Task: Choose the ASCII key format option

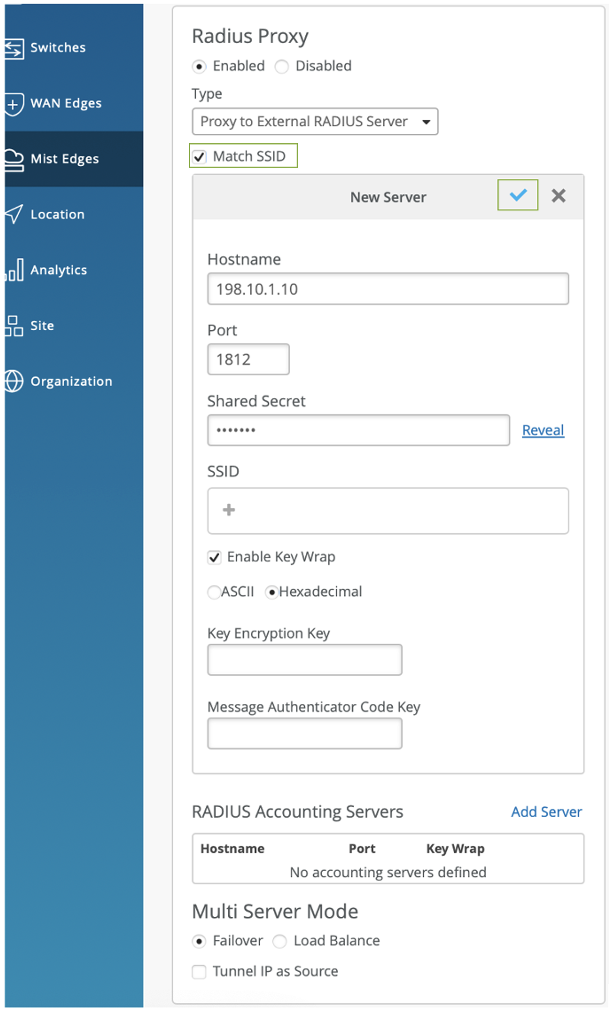Action: (x=214, y=592)
